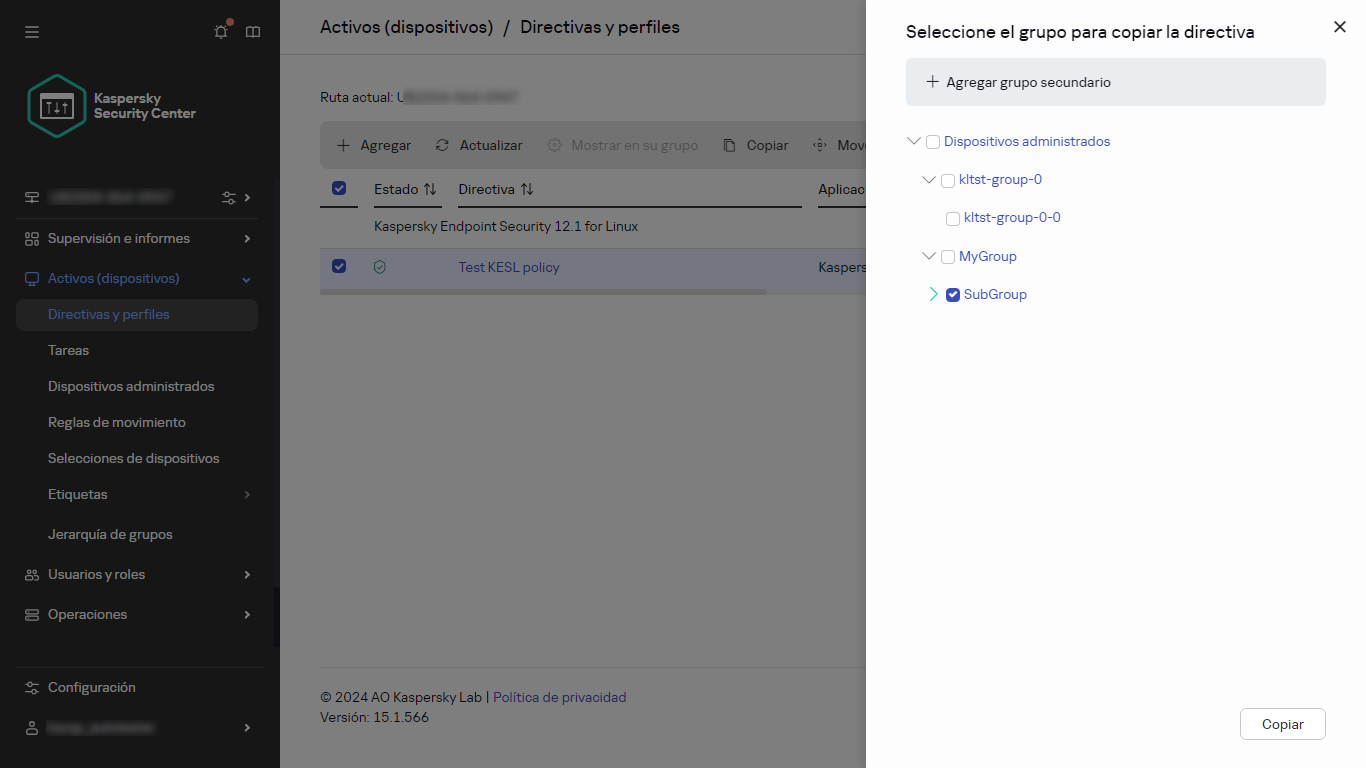Collapse the kltst-group-0 node
Screen dimensions: 1366x768
tap(928, 180)
